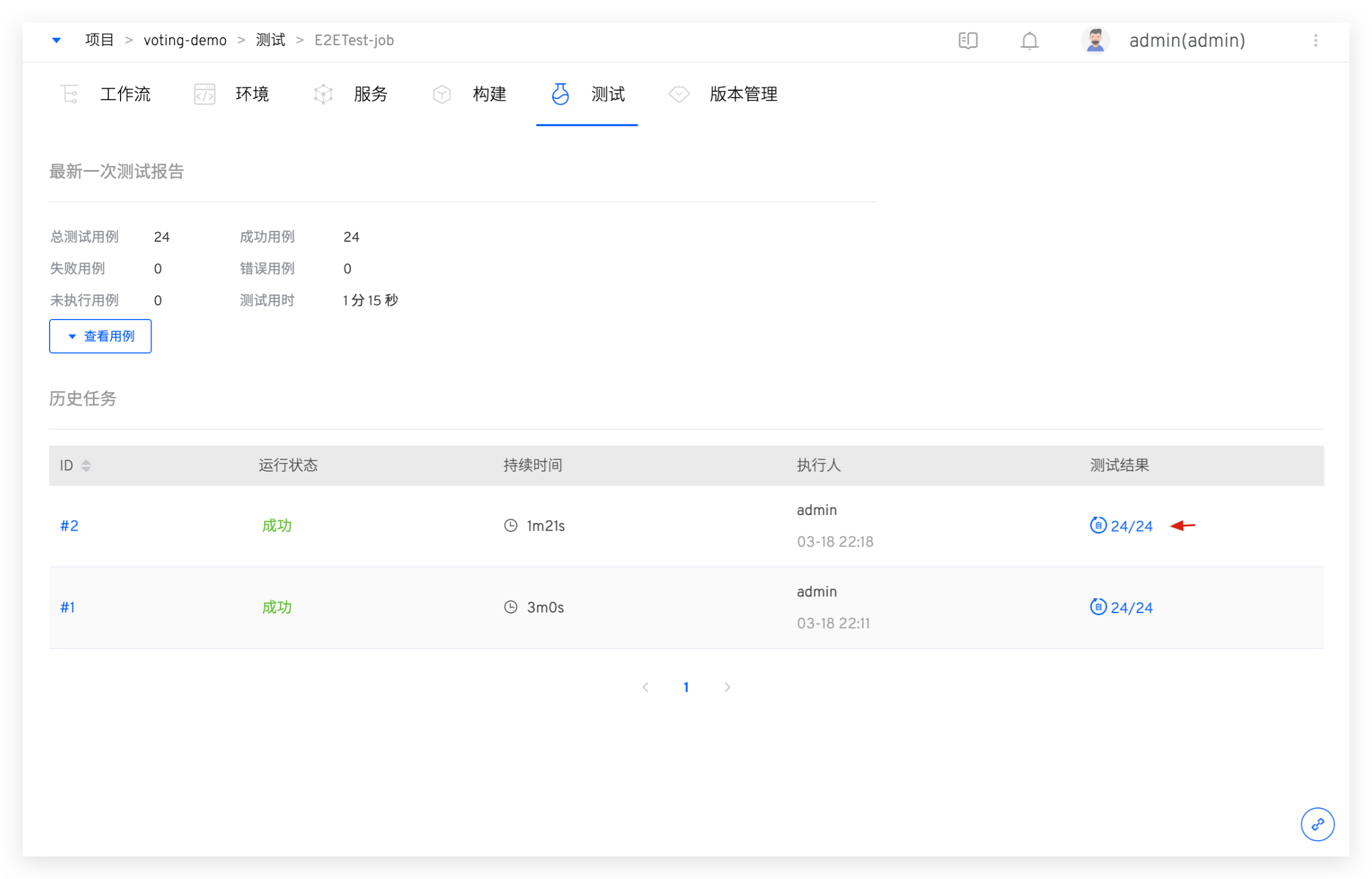Open task #2 details
Image resolution: width=1372 pixels, height=879 pixels.
(69, 526)
